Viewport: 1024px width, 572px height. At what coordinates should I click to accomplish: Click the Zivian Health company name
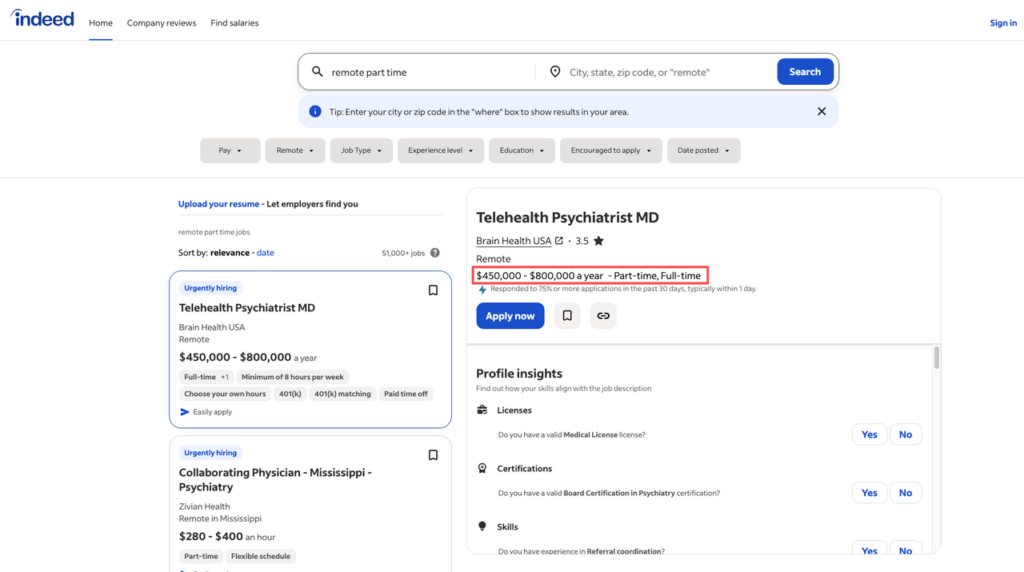click(x=204, y=506)
